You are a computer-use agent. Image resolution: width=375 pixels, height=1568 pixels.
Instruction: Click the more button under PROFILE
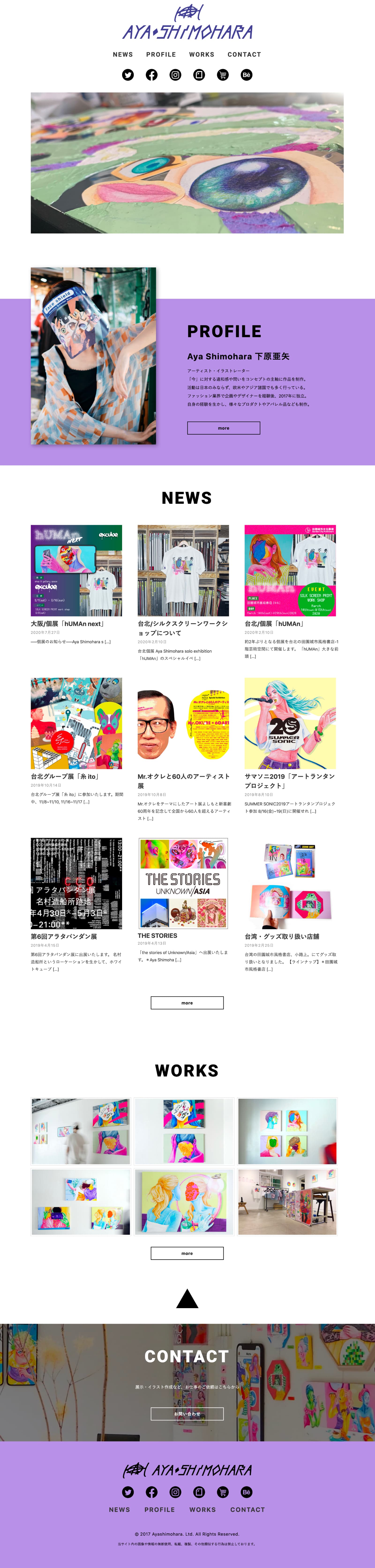[x=223, y=428]
